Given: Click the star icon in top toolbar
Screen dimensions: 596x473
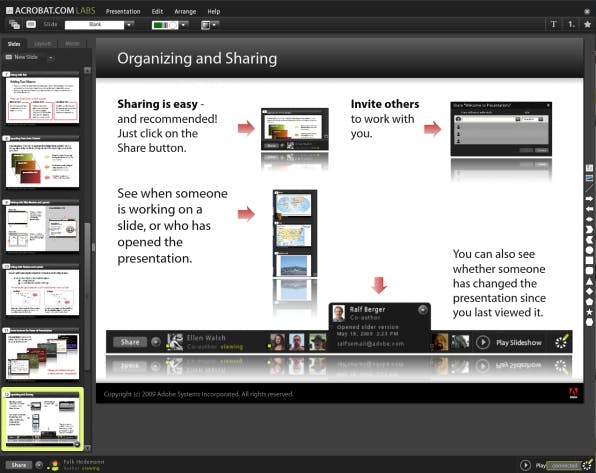Looking at the screenshot, I should point(587,24).
